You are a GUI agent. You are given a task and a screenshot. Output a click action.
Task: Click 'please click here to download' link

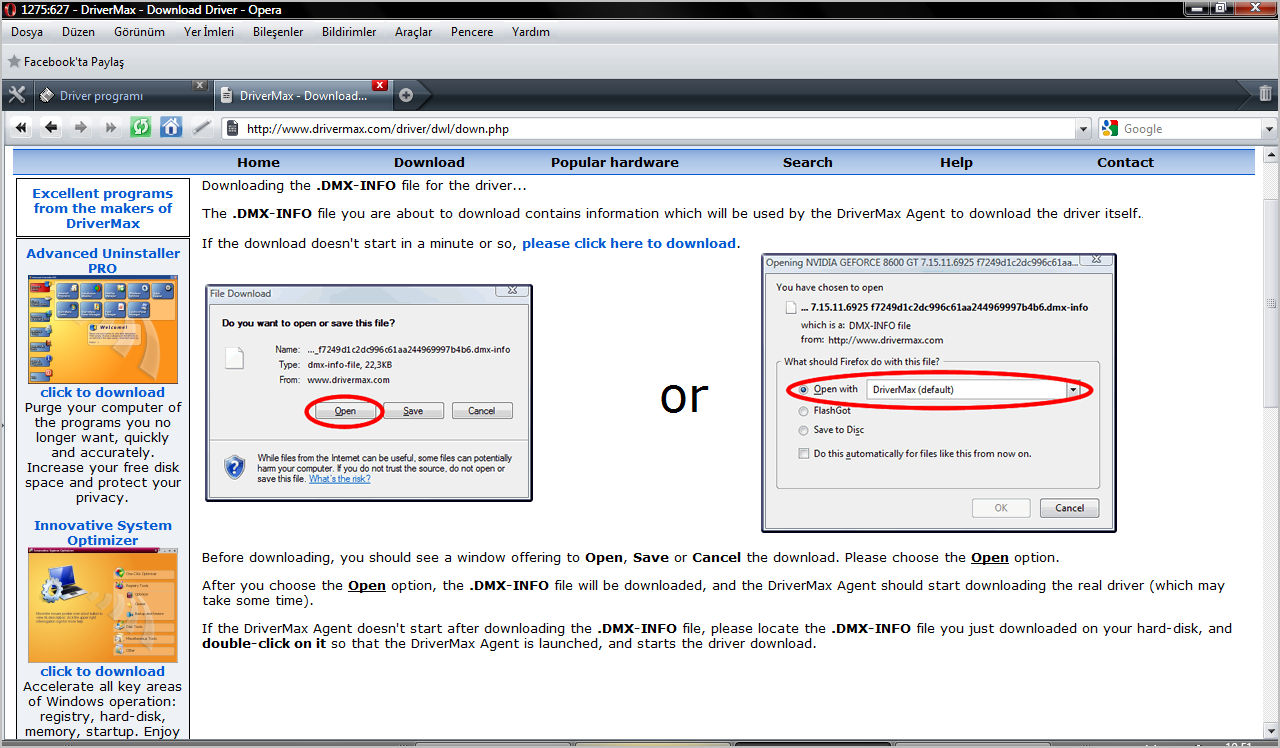coord(629,243)
